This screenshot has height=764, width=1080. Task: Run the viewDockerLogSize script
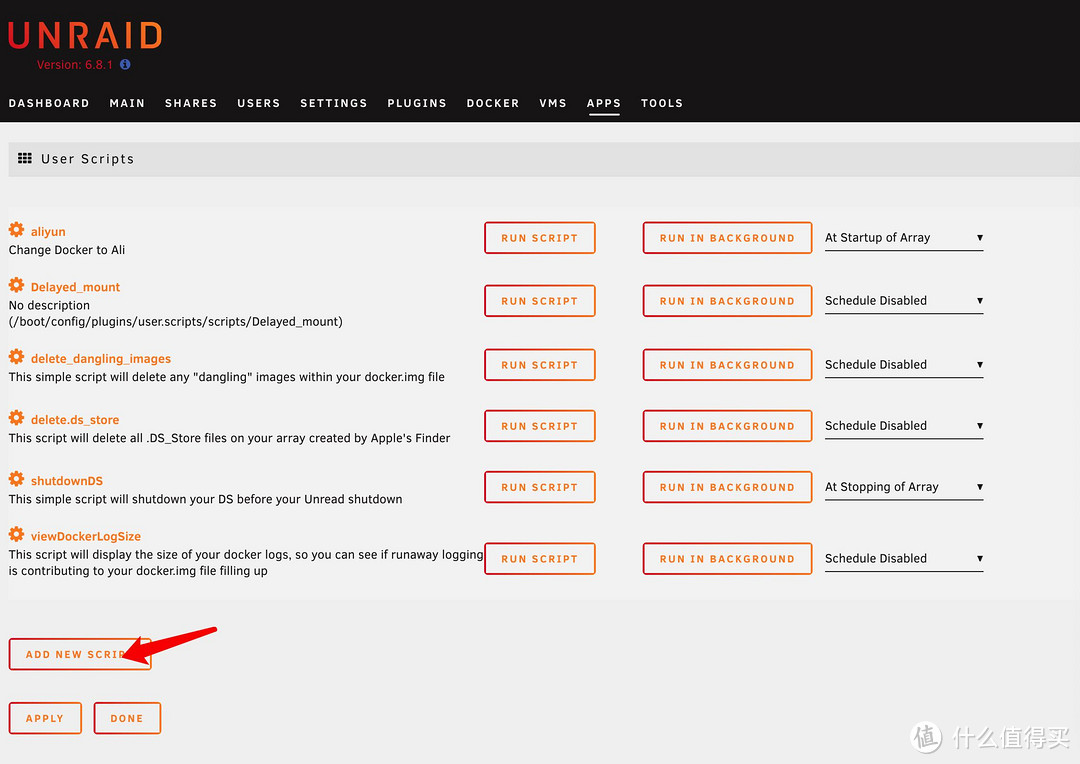[539, 559]
